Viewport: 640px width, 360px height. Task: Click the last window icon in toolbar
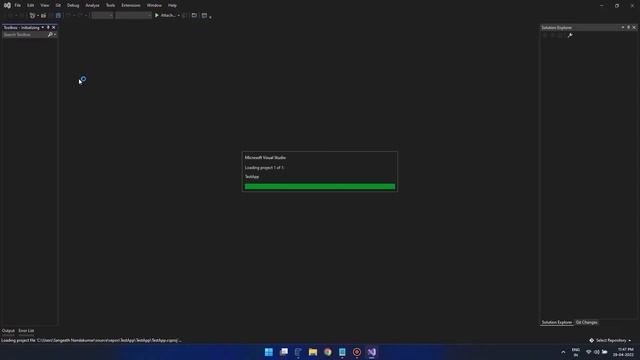pos(204,16)
